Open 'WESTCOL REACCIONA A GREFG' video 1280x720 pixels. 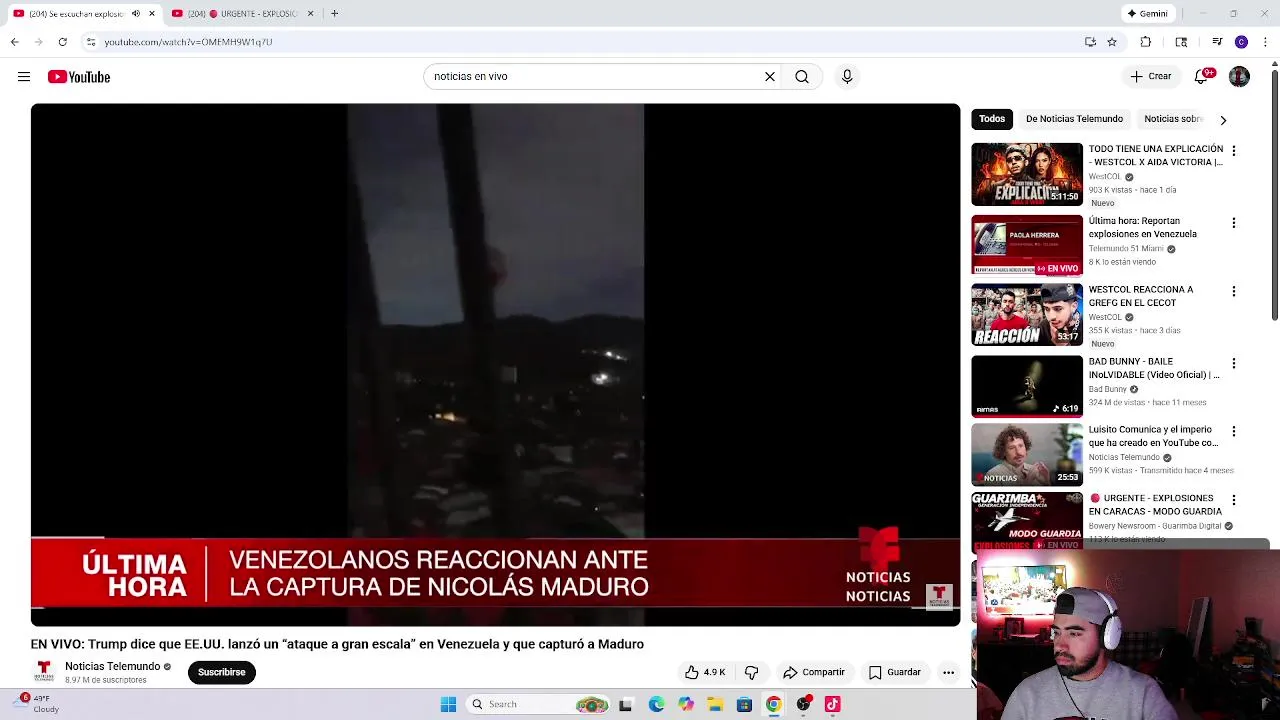click(1141, 296)
